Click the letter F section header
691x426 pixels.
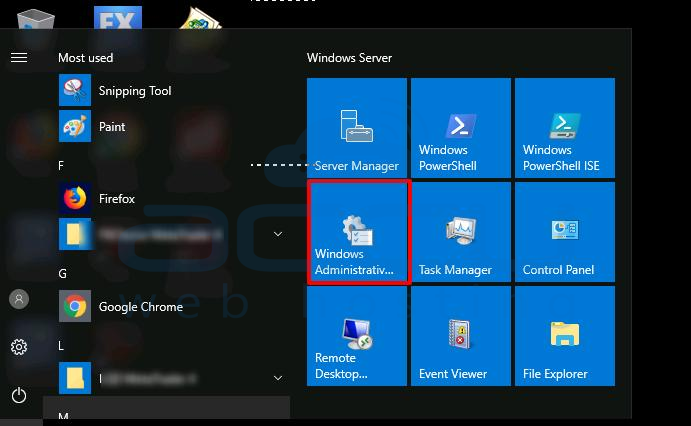61,166
